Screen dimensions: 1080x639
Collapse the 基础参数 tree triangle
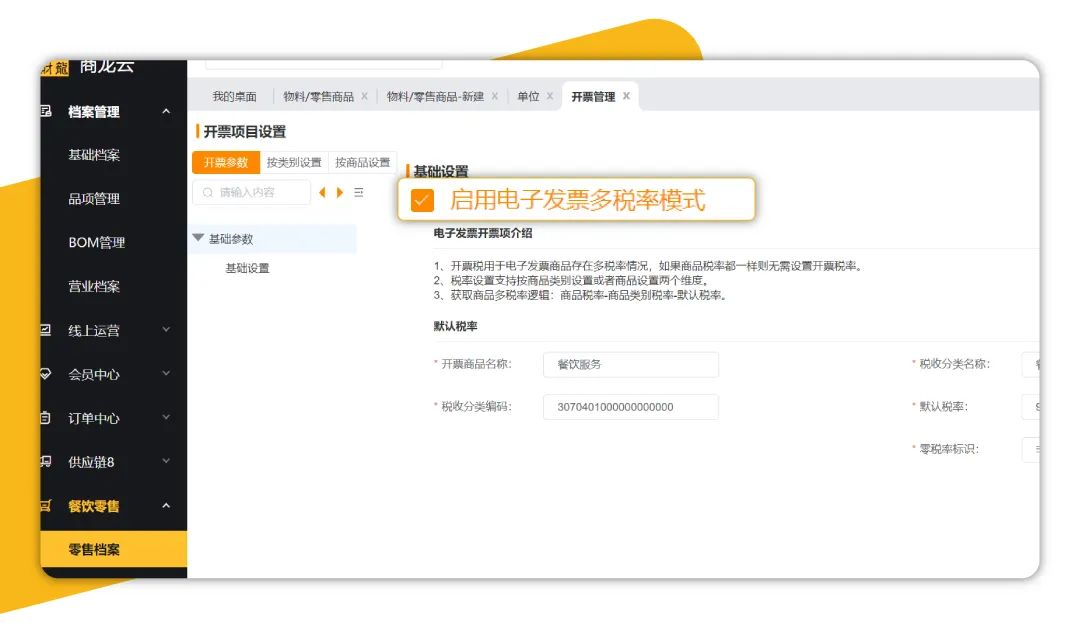coord(198,238)
